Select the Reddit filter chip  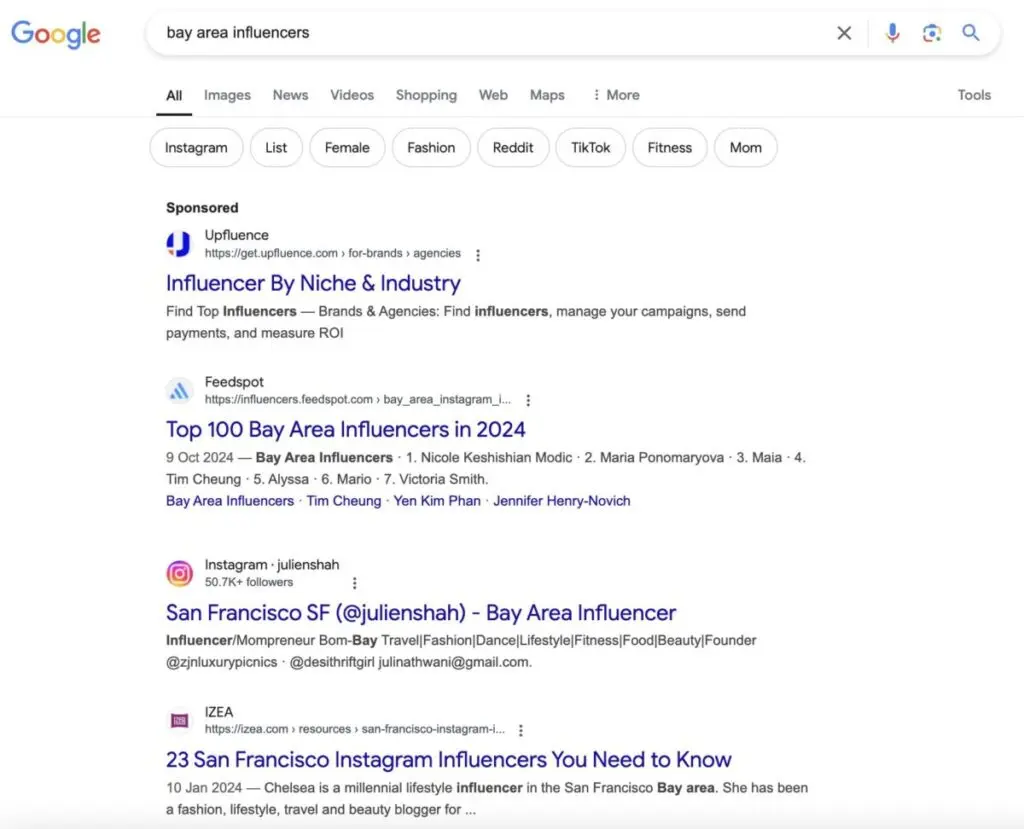tap(513, 148)
